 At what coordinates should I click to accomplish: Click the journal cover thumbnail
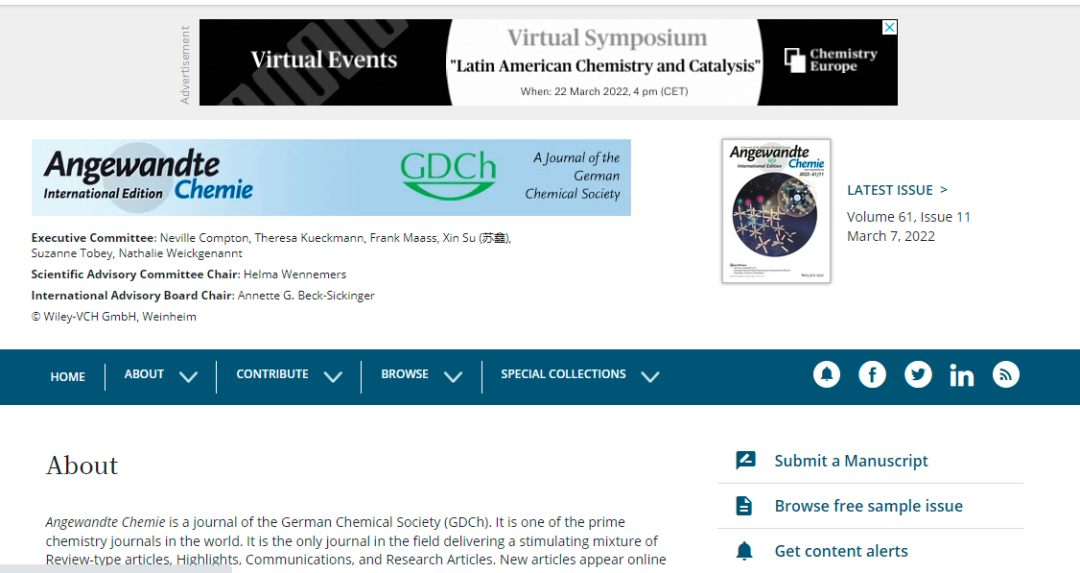tap(776, 211)
